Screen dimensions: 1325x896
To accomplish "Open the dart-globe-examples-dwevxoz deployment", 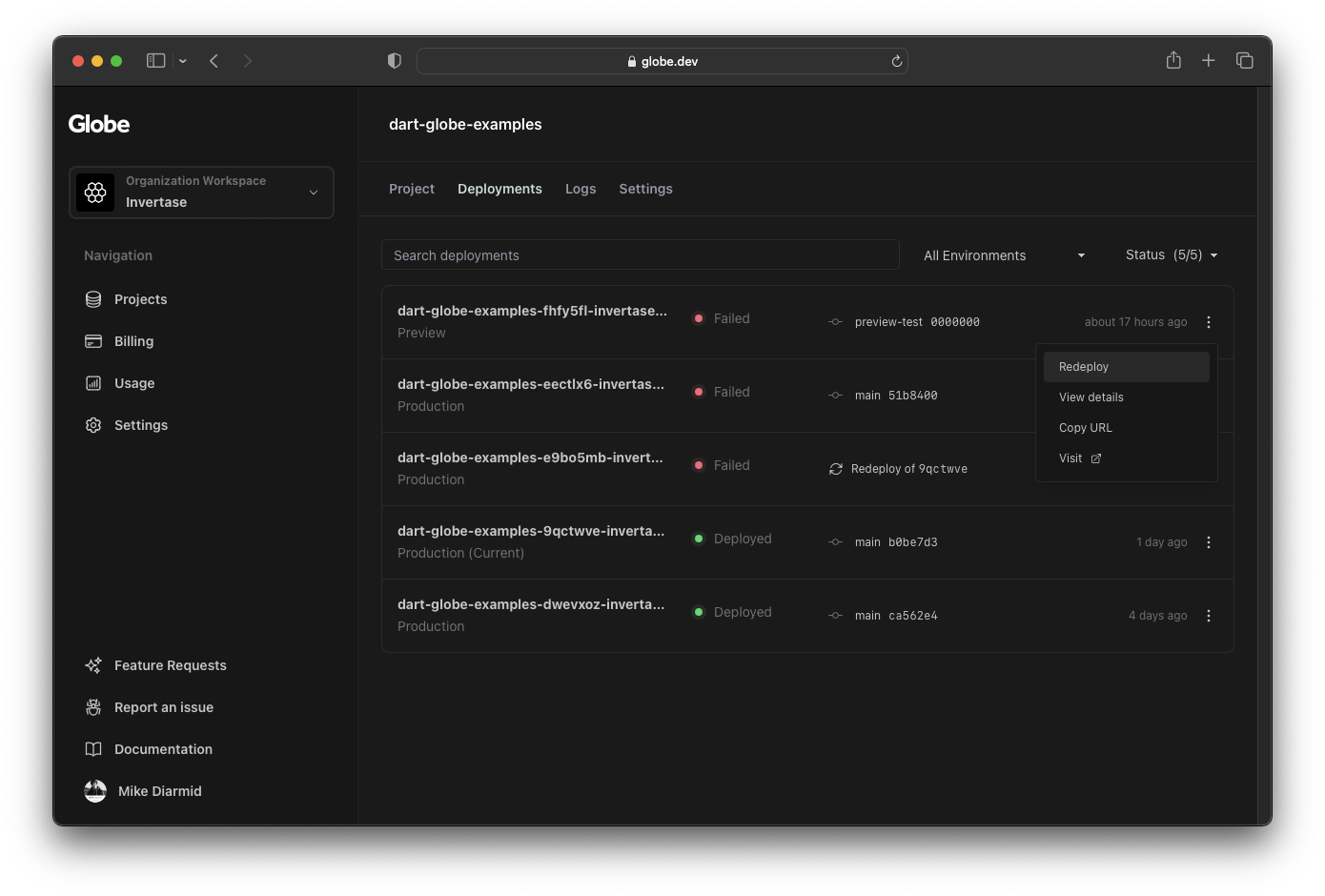I will [x=531, y=604].
